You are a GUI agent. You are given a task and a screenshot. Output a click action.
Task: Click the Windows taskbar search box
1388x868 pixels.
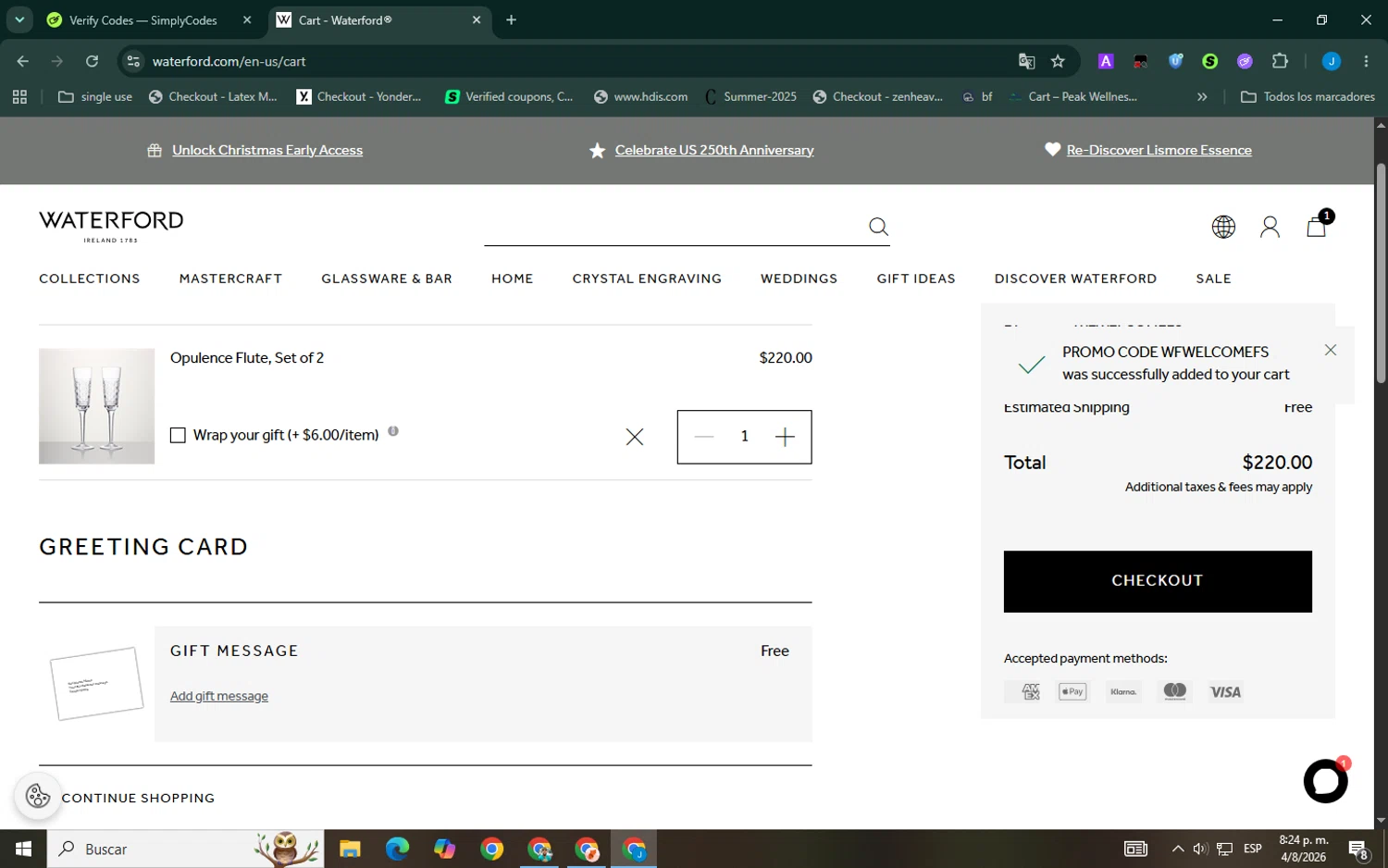185,849
